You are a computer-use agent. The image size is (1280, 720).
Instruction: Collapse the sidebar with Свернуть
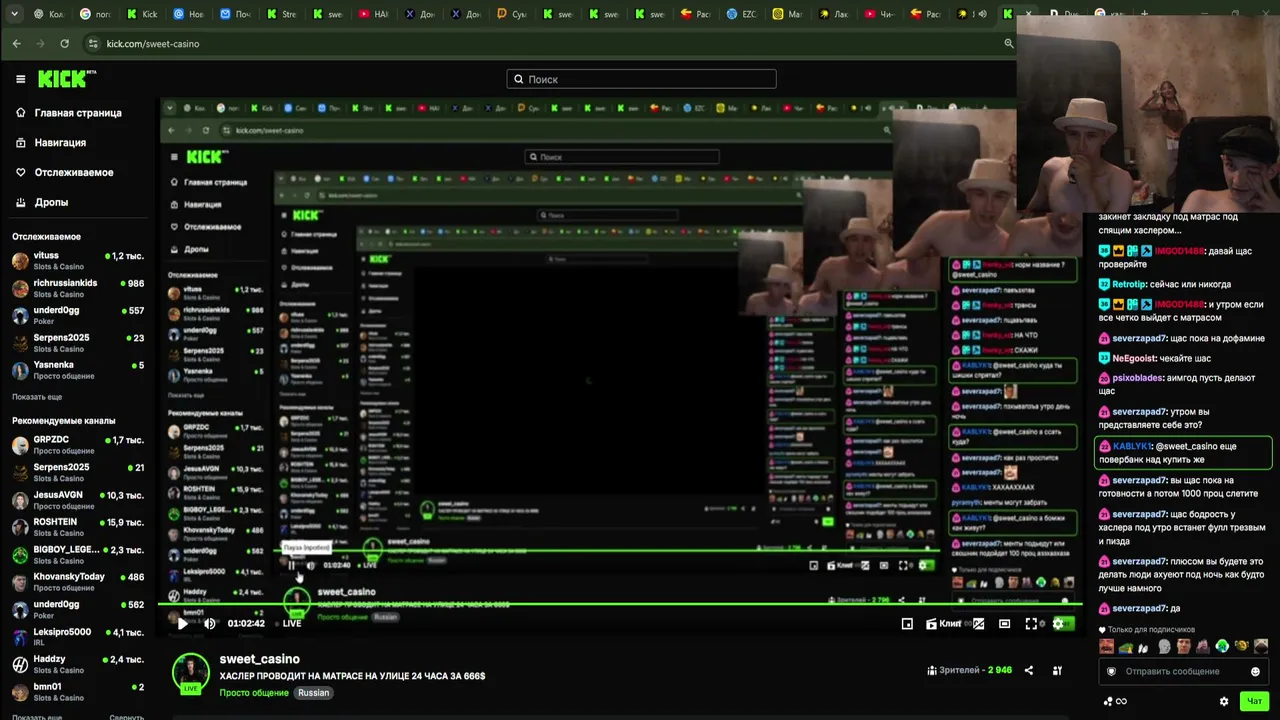coord(126,717)
